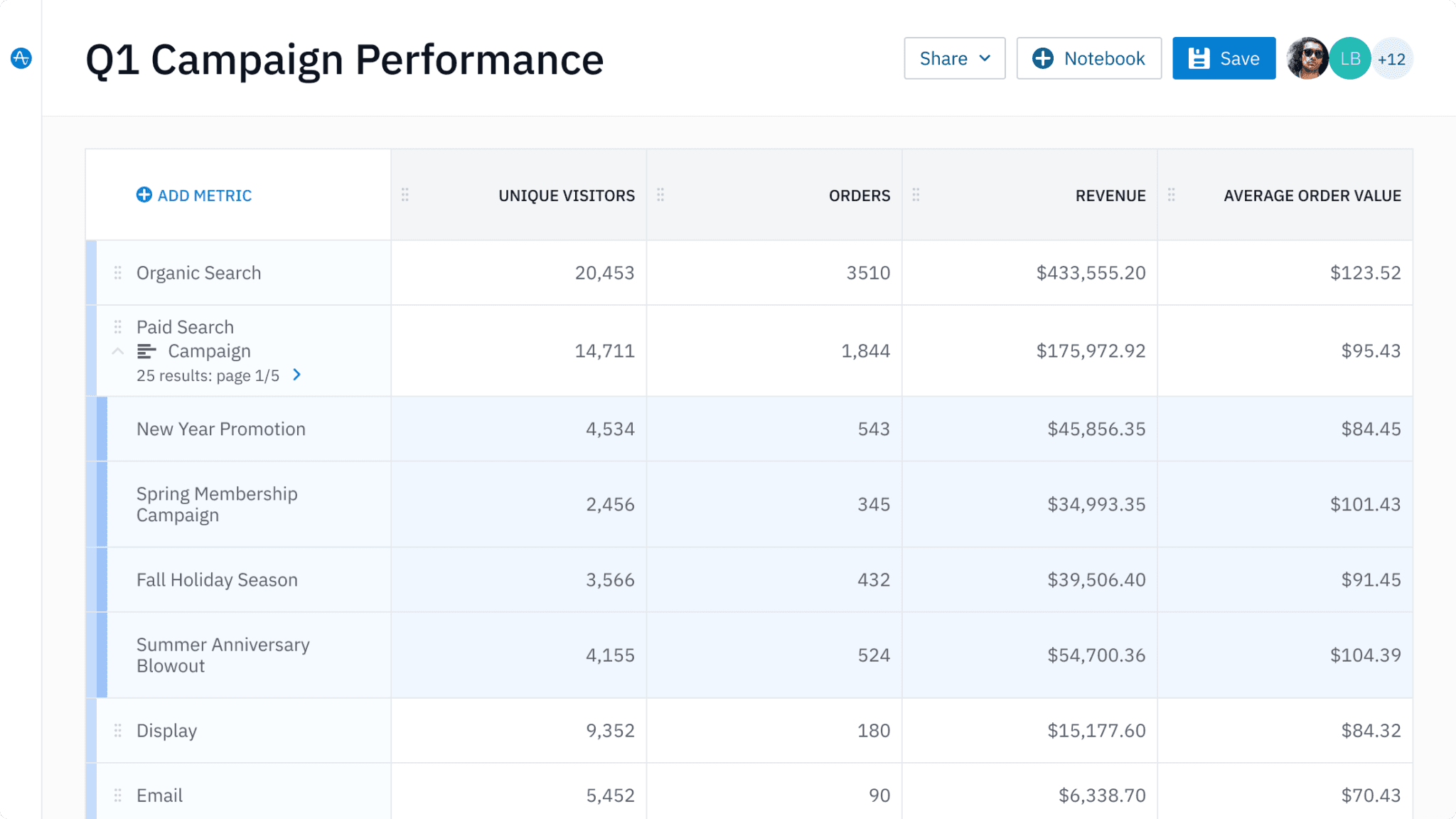This screenshot has width=1456, height=819.
Task: Click the drag handle on the Orders column
Action: 660,195
